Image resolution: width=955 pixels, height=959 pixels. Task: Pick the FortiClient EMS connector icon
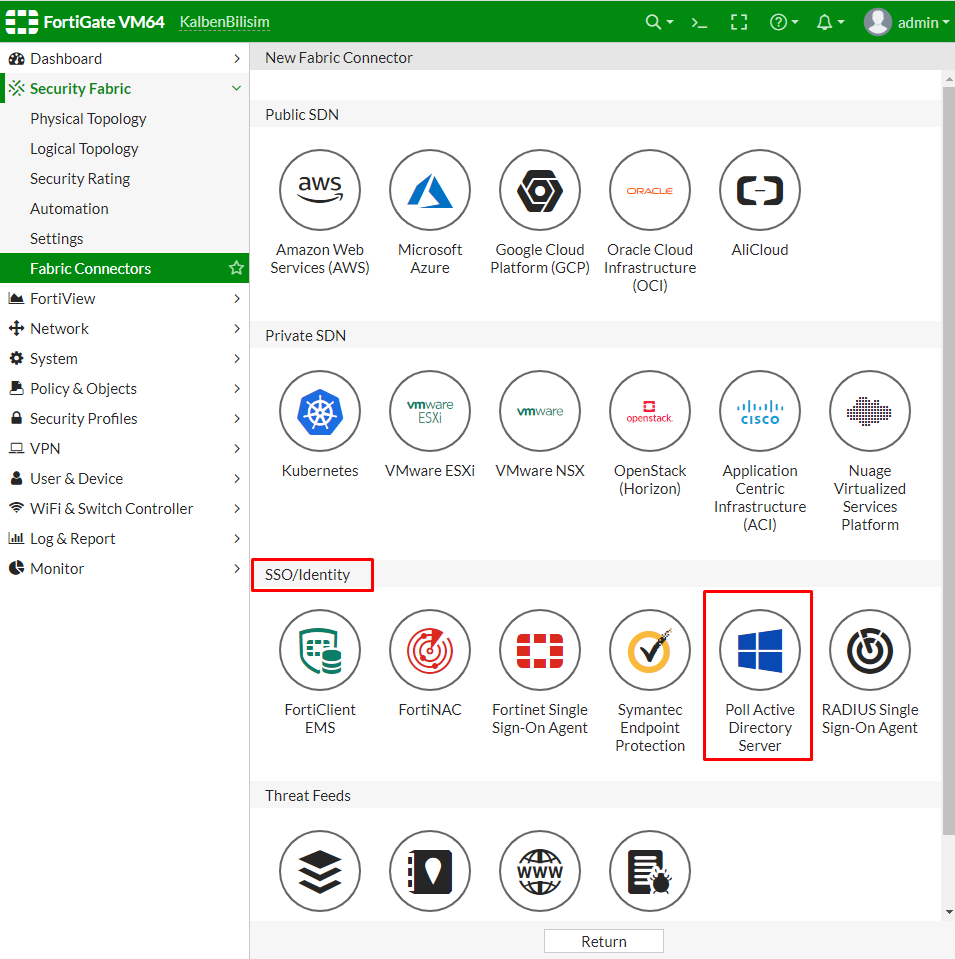point(320,650)
